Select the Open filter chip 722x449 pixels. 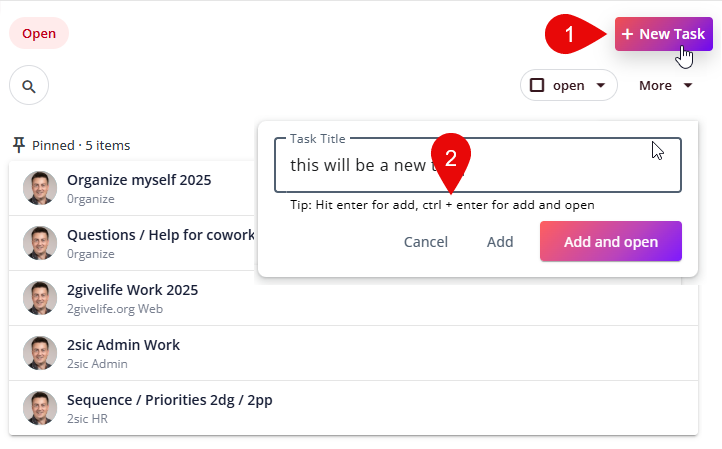point(39,33)
